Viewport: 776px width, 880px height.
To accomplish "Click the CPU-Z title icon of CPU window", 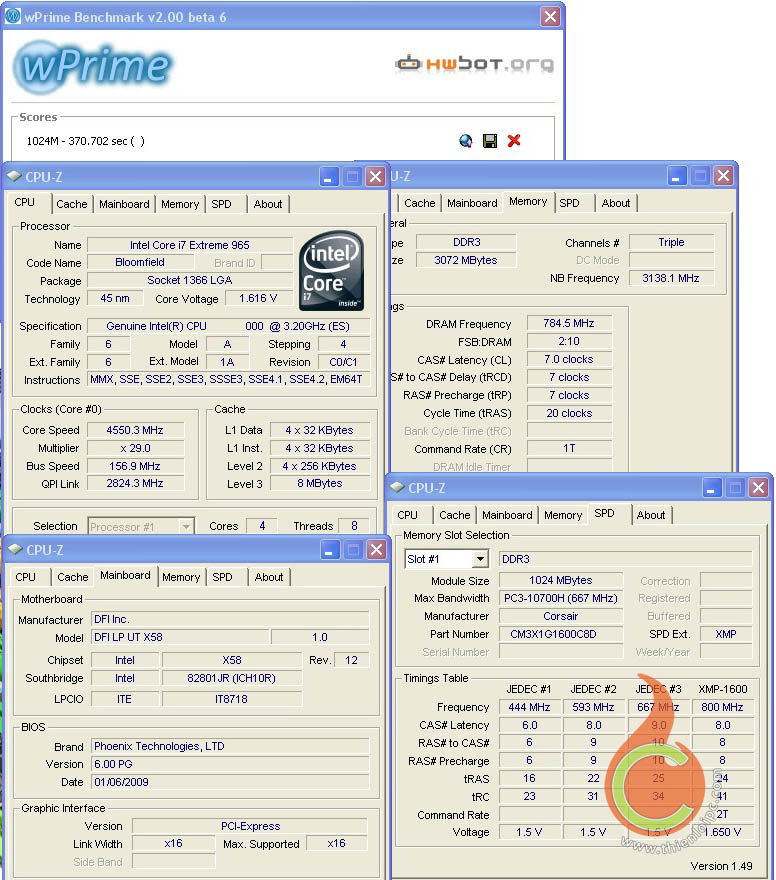I will [x=14, y=176].
